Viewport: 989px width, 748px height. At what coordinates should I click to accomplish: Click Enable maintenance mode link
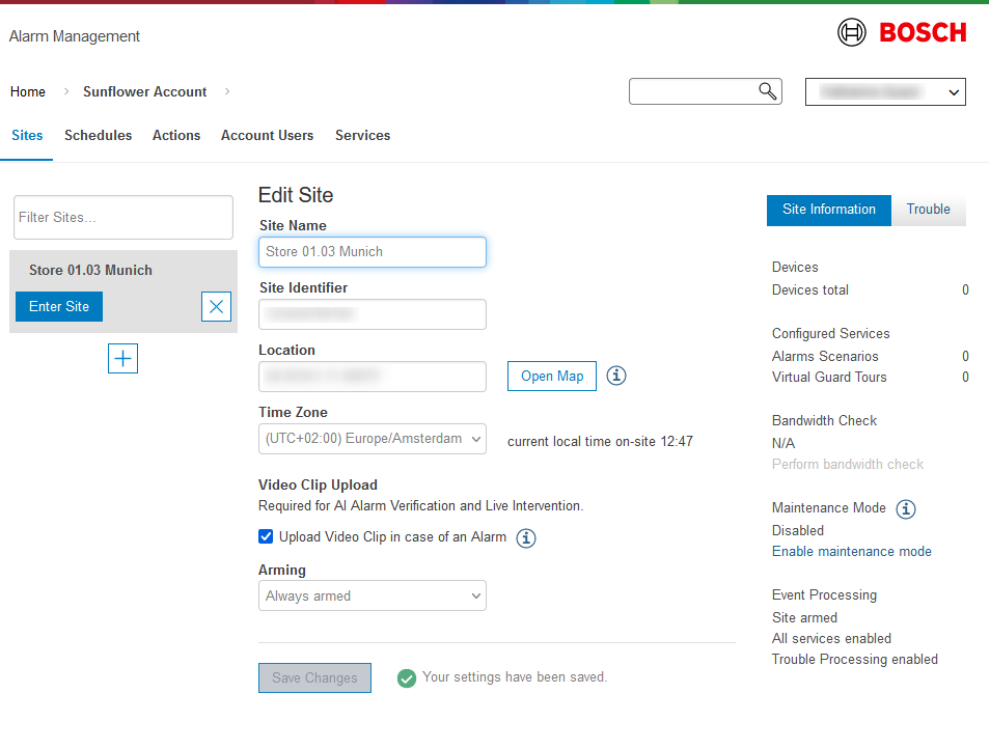click(x=851, y=551)
